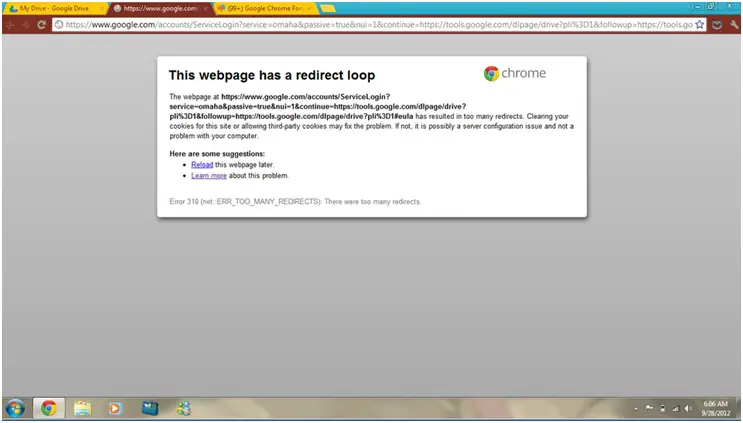
Task: Show hidden system tray icons
Action: [x=636, y=409]
